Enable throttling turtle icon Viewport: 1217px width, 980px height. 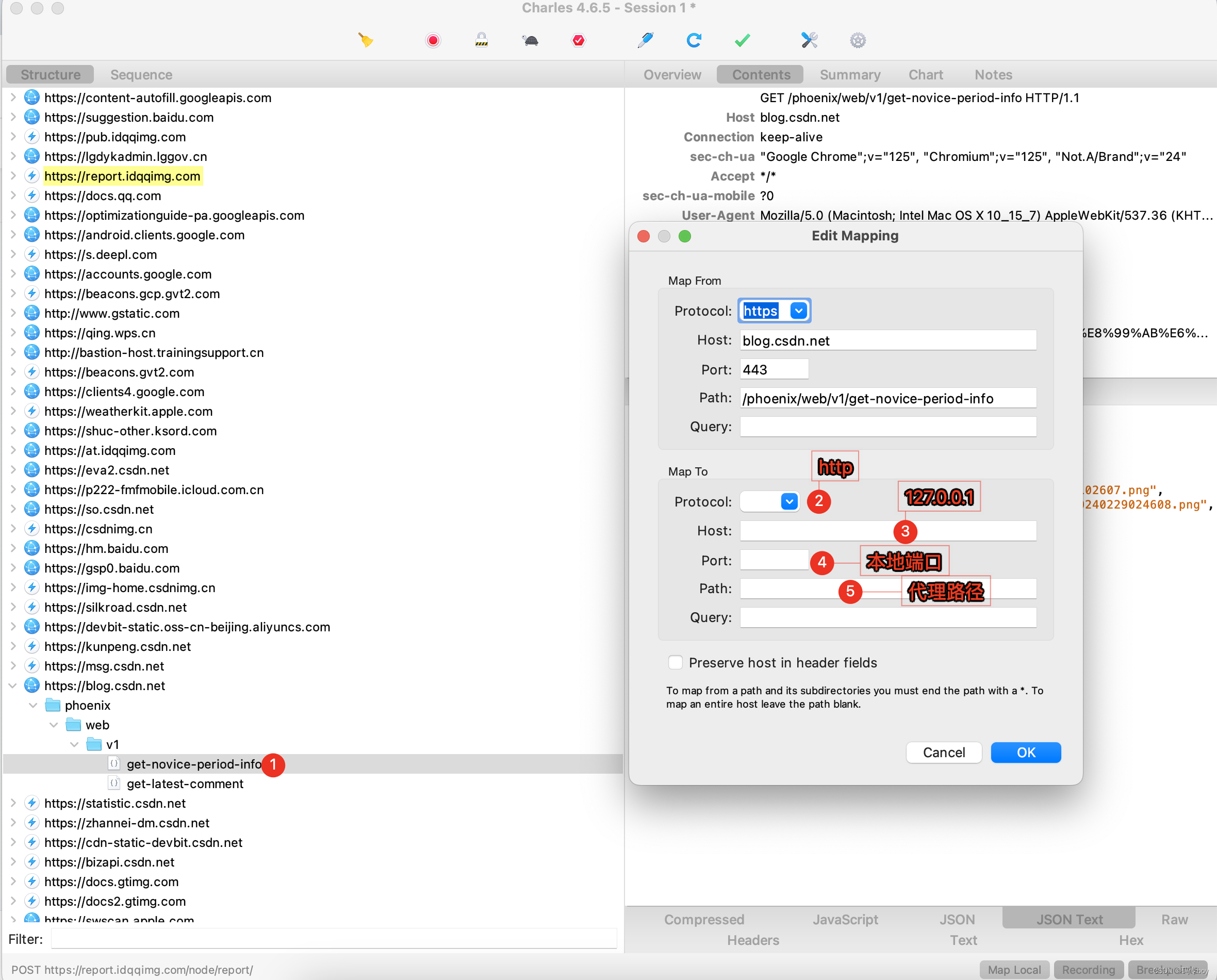tap(530, 40)
